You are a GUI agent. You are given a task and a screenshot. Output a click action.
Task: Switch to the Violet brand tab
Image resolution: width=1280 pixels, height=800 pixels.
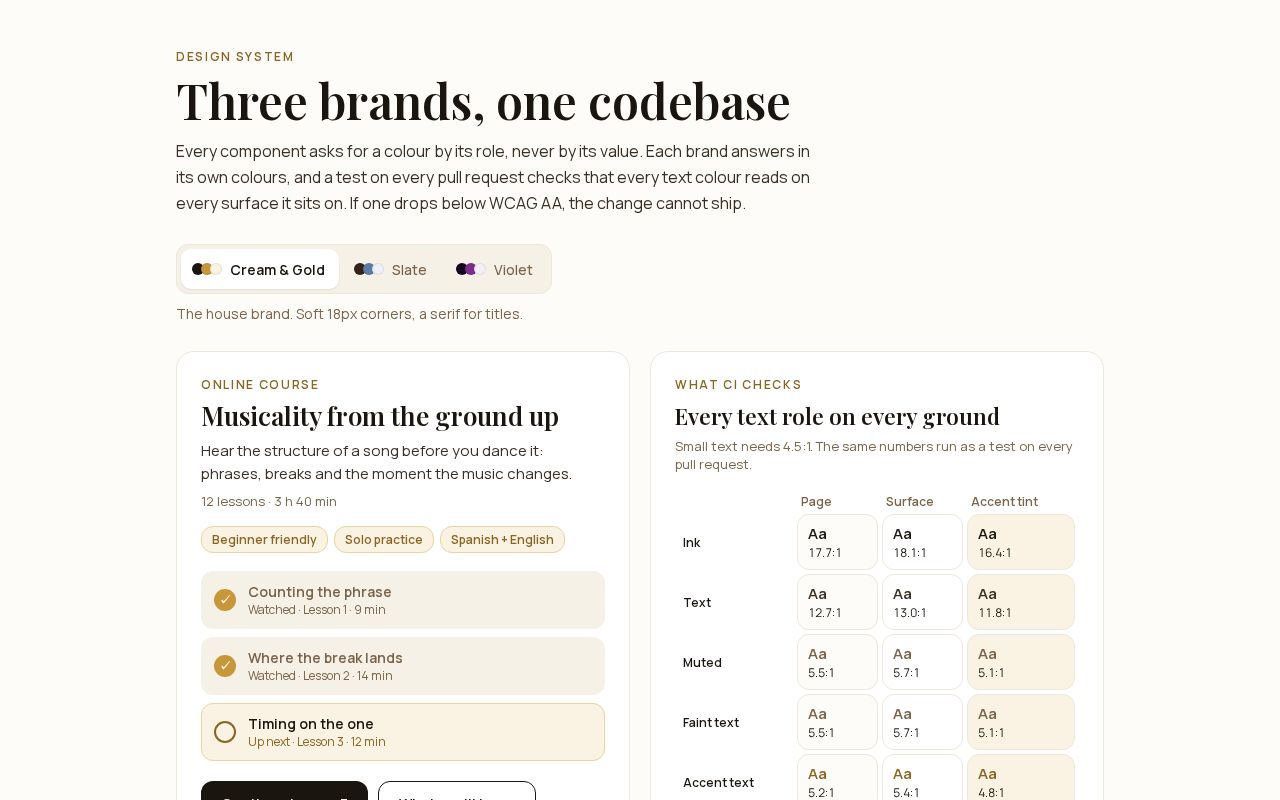tap(495, 269)
